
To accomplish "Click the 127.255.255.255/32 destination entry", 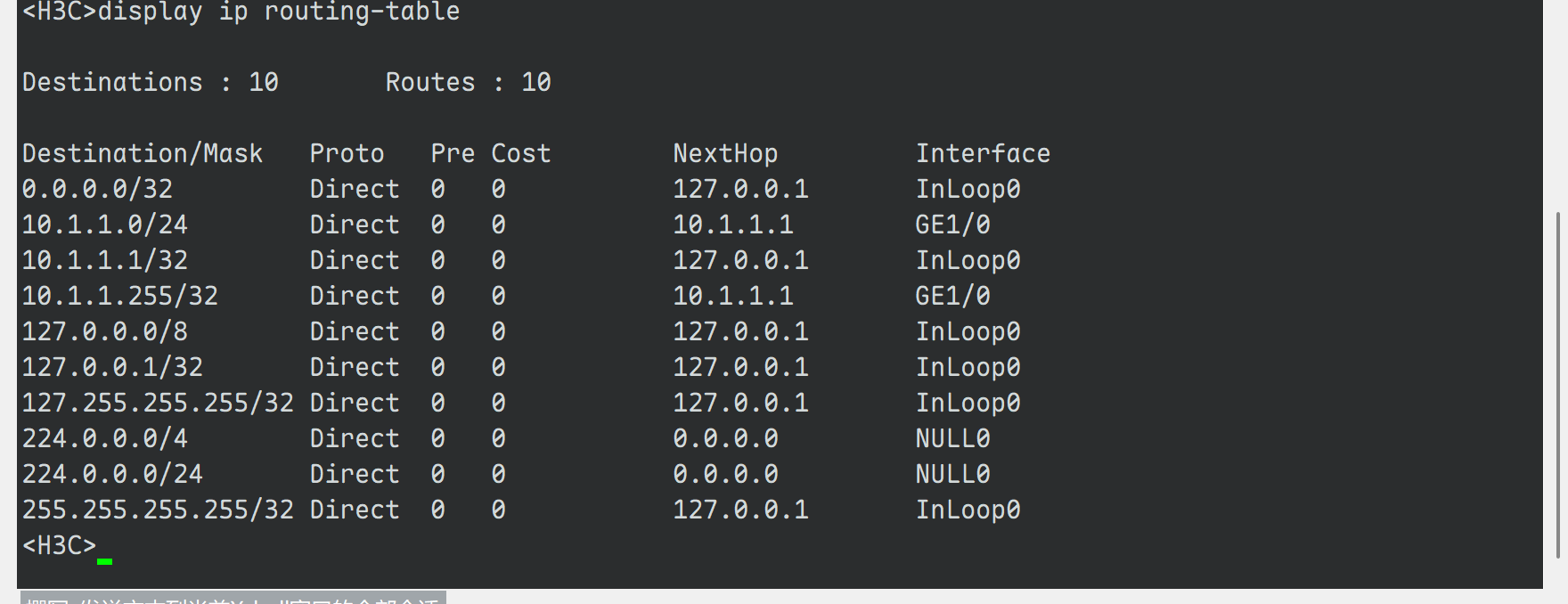I will 158,403.
